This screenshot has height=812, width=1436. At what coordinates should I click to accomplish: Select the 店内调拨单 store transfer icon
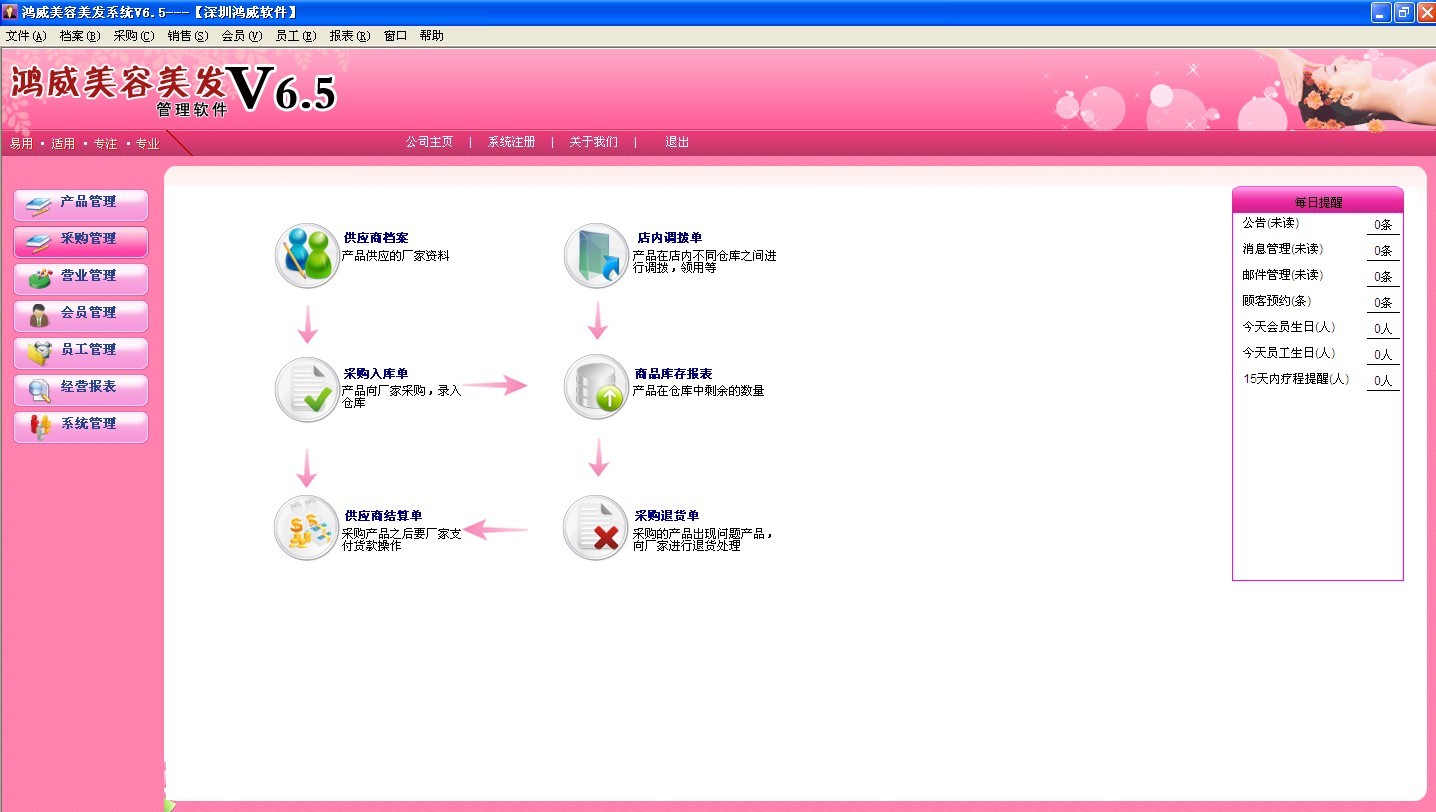coord(597,256)
